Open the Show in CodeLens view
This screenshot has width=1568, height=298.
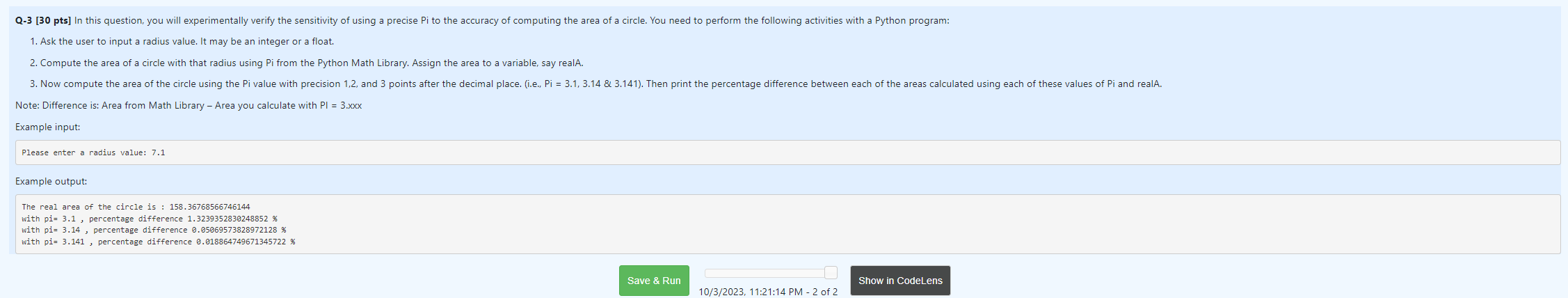pyautogui.click(x=900, y=281)
